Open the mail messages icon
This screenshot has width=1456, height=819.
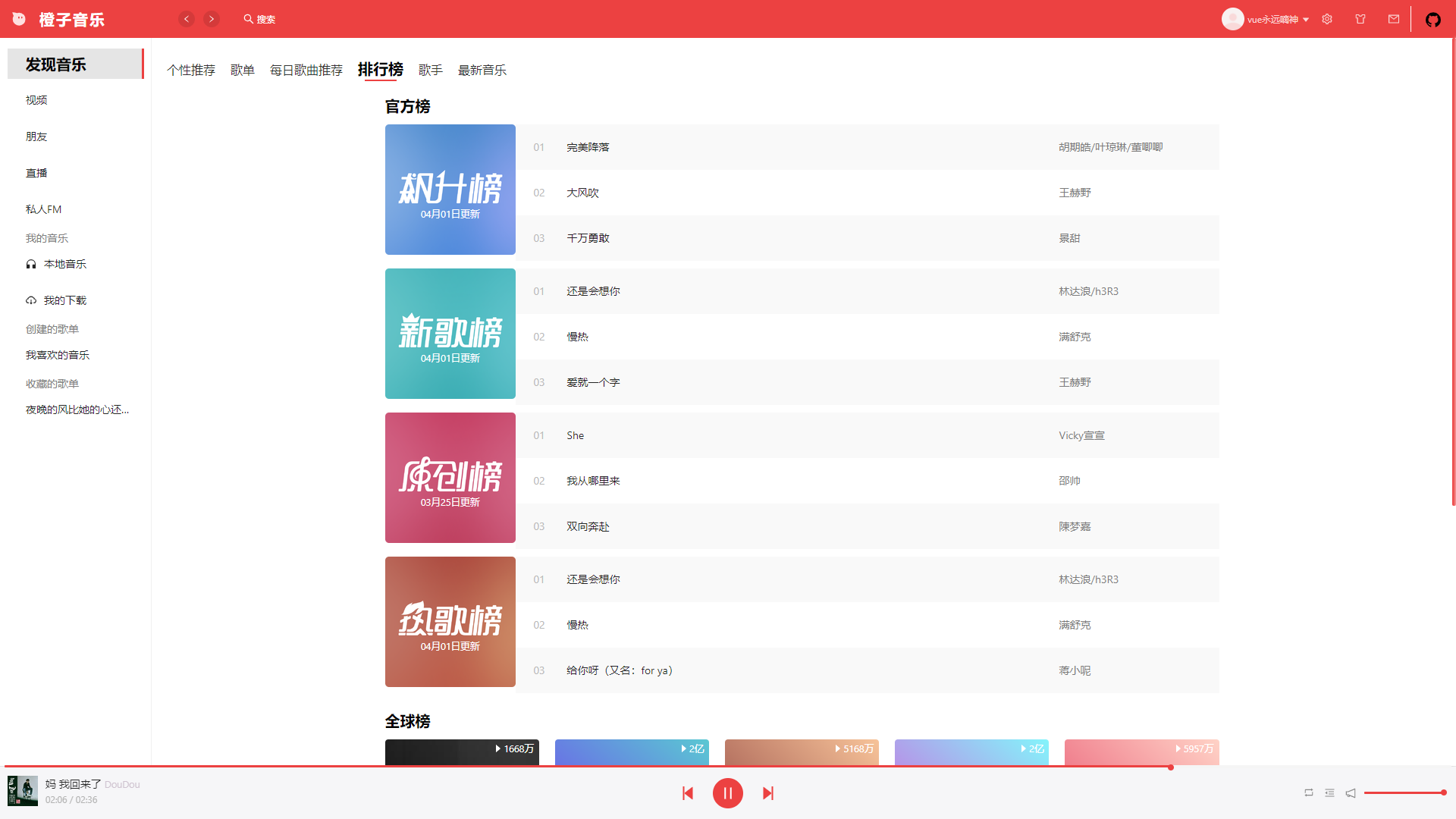pyautogui.click(x=1394, y=19)
